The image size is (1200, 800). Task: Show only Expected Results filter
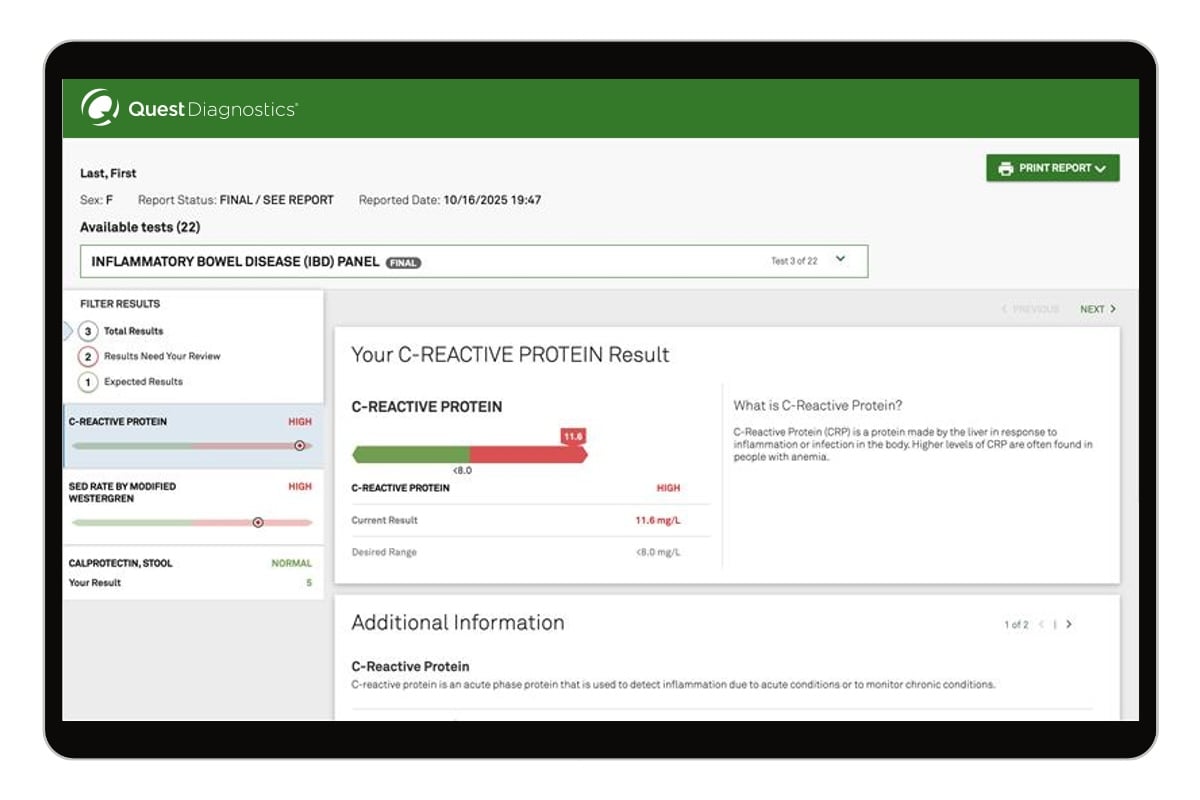point(143,382)
